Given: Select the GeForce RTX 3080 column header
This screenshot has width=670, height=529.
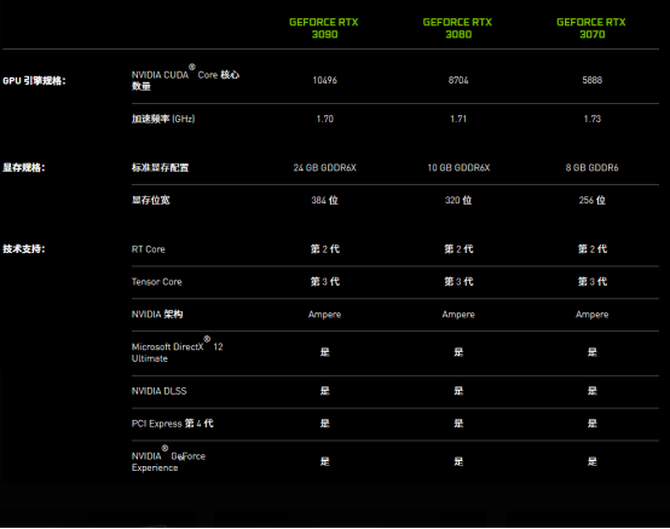Looking at the screenshot, I should coord(457,27).
